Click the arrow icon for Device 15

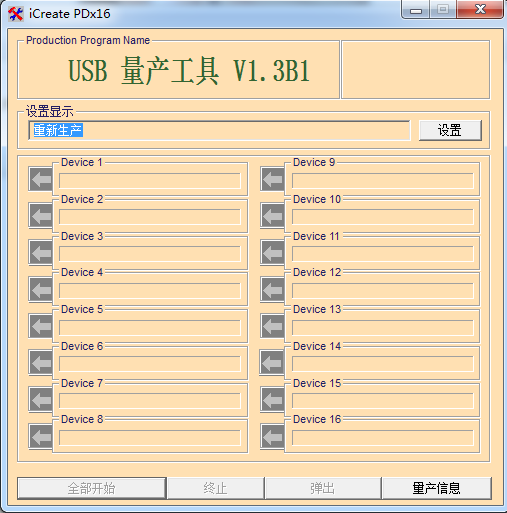tap(272, 399)
